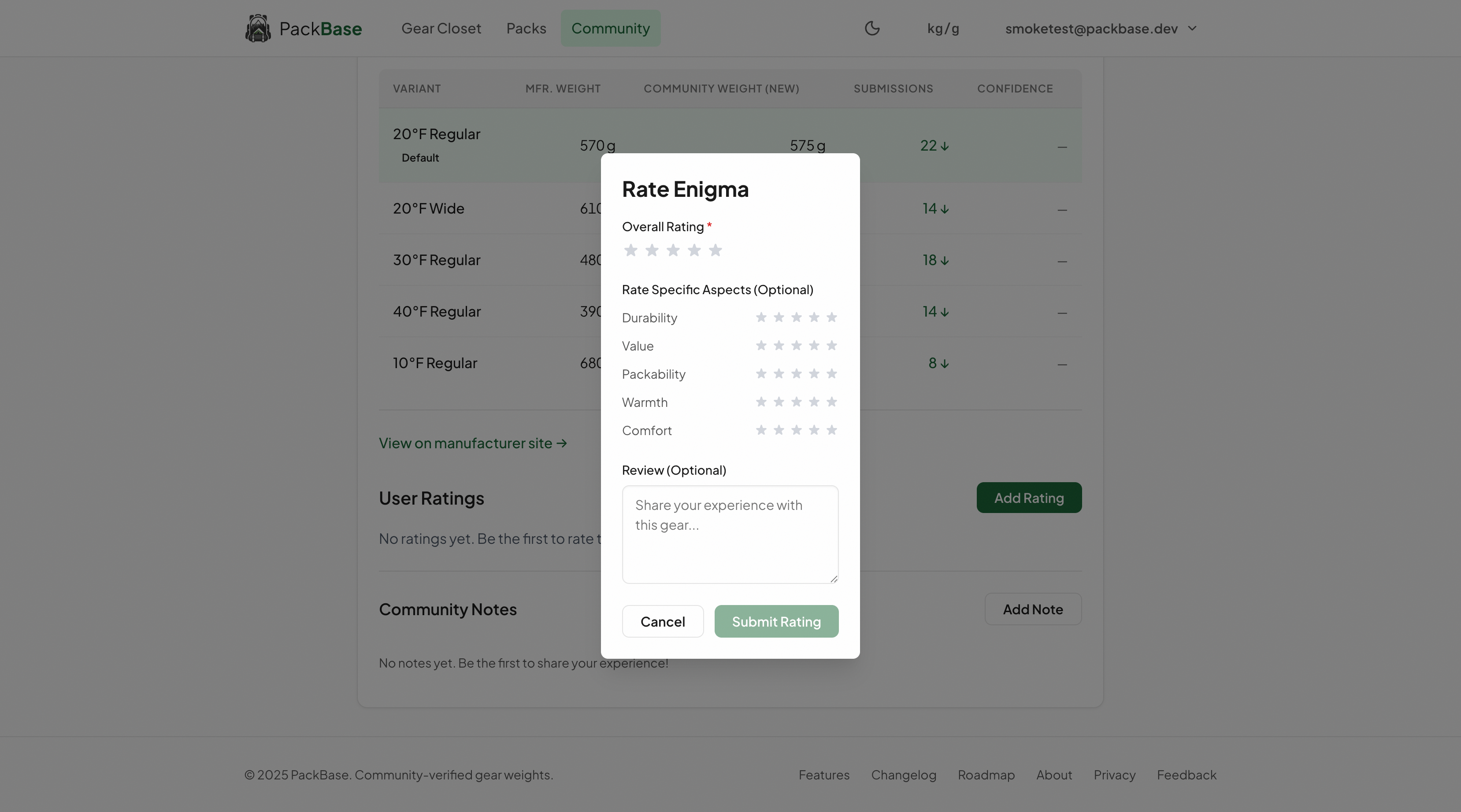Click the Variant column header
Screen dimensions: 1461x812
pos(416,89)
